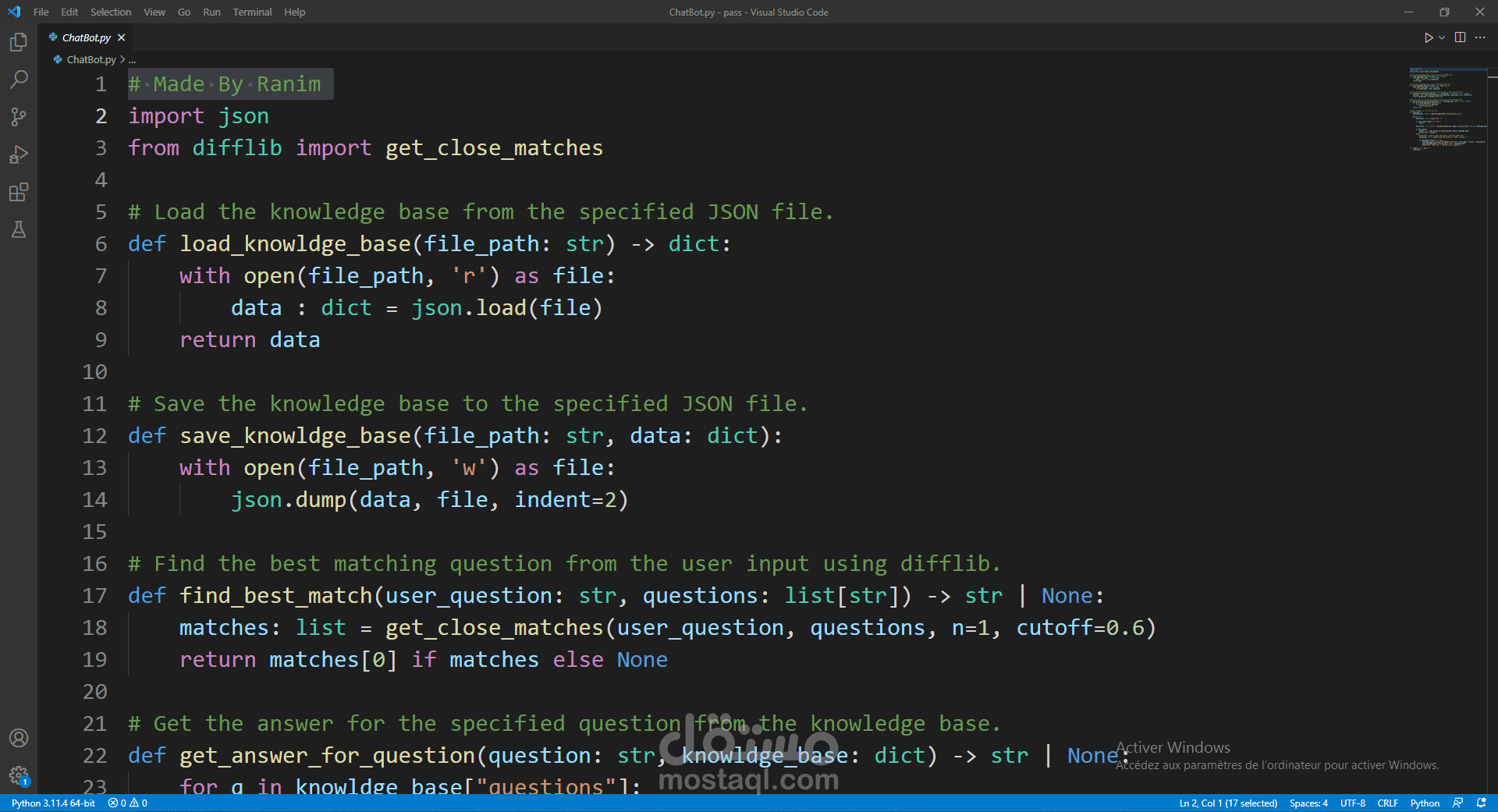Open the Explorer view in activity bar
Viewport: 1498px width, 812px height.
(x=19, y=42)
